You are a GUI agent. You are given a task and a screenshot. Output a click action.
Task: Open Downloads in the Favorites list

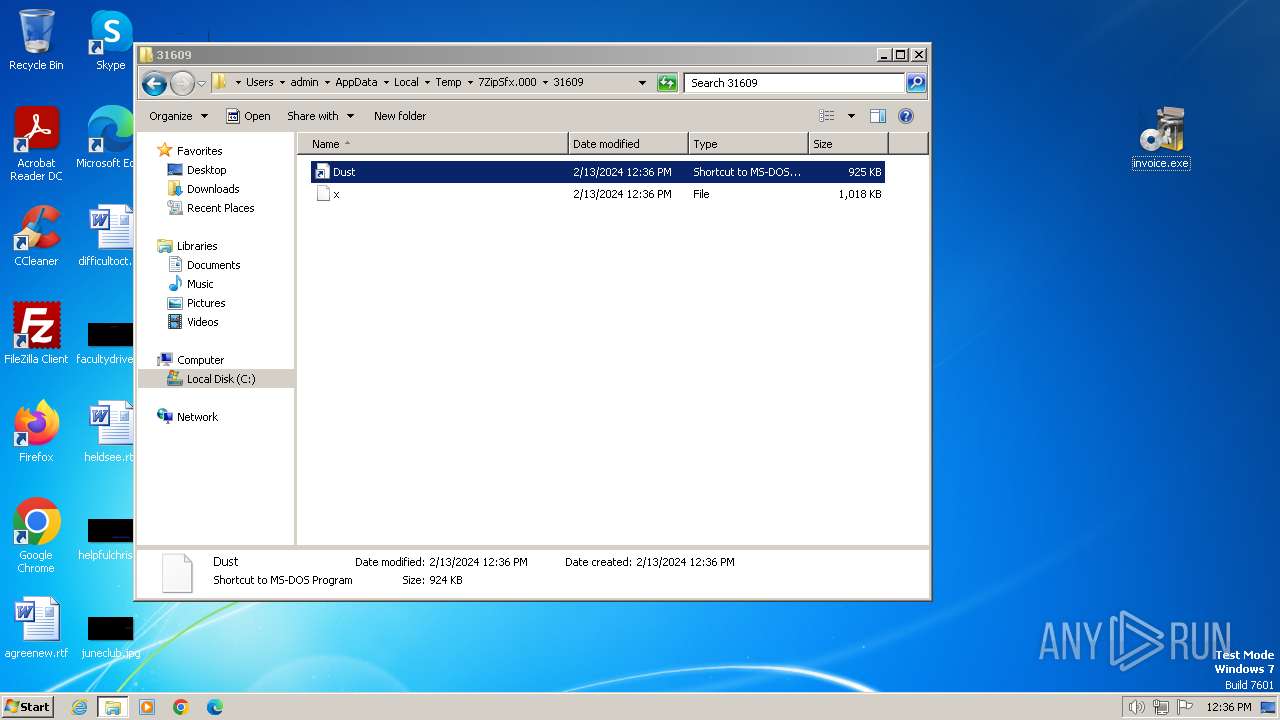point(213,189)
